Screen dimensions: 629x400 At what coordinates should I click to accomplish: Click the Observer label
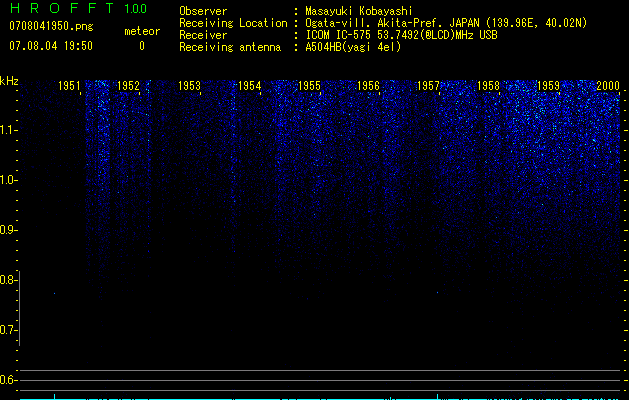pos(203,11)
